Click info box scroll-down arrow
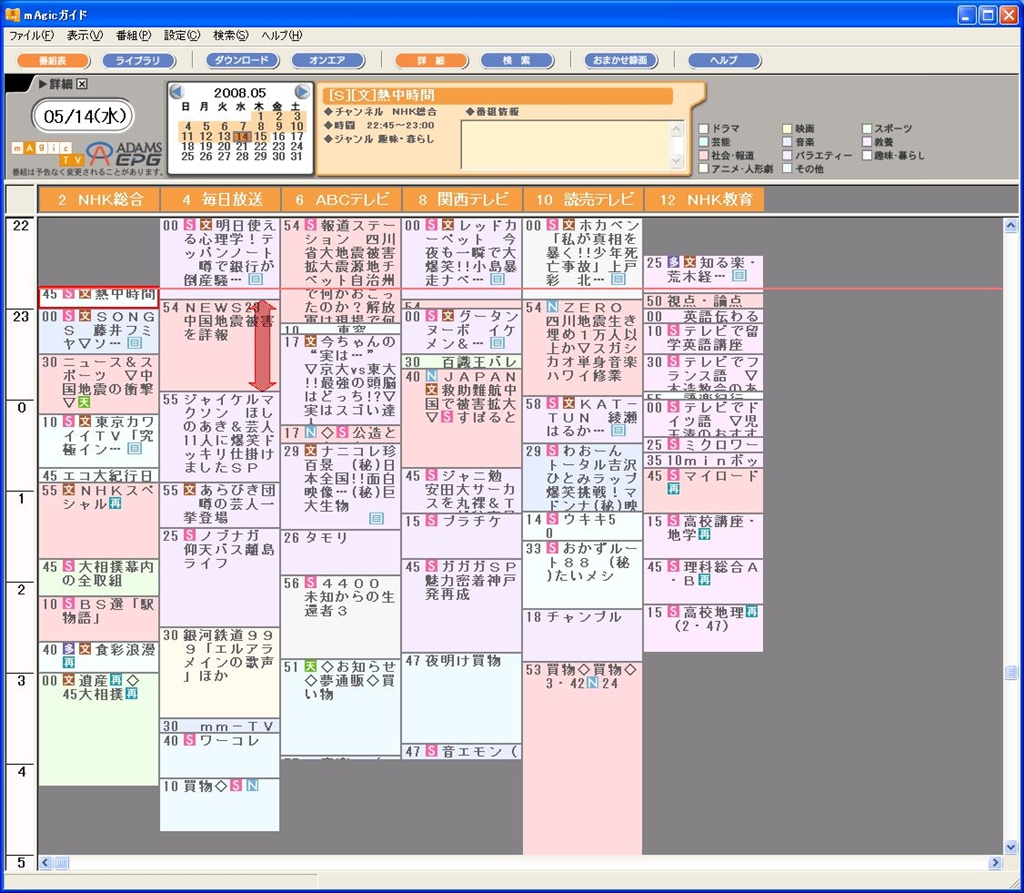 [677, 160]
